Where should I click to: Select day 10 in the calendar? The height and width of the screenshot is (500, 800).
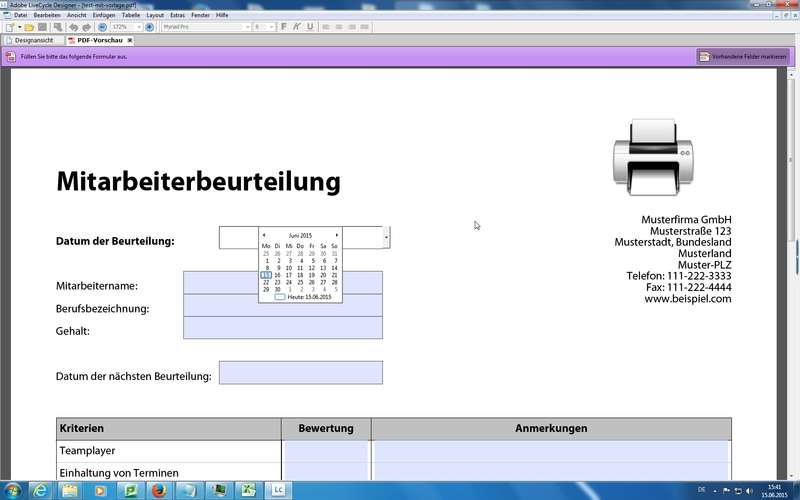coord(289,268)
